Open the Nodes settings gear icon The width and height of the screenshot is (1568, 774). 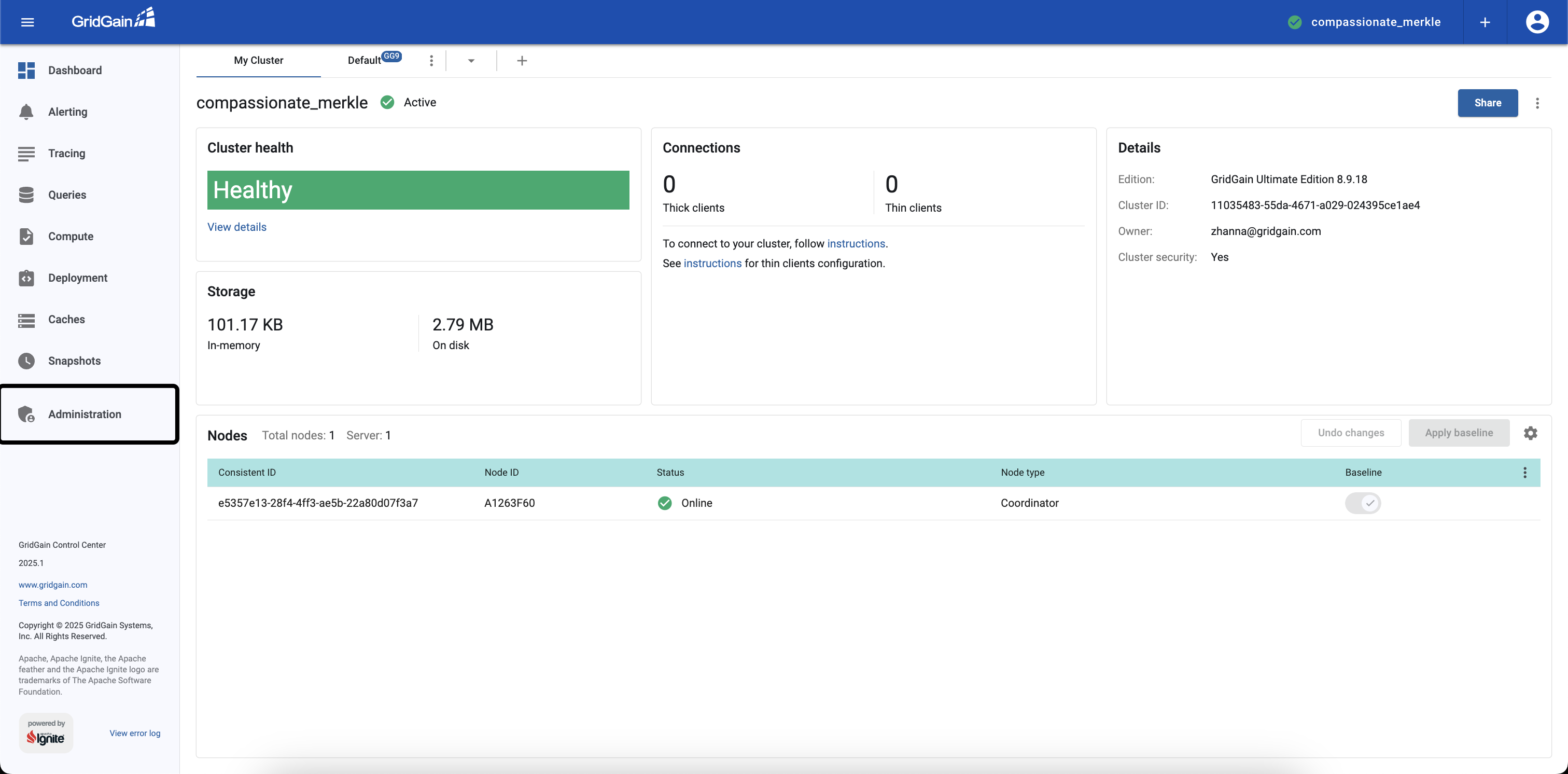(1530, 433)
